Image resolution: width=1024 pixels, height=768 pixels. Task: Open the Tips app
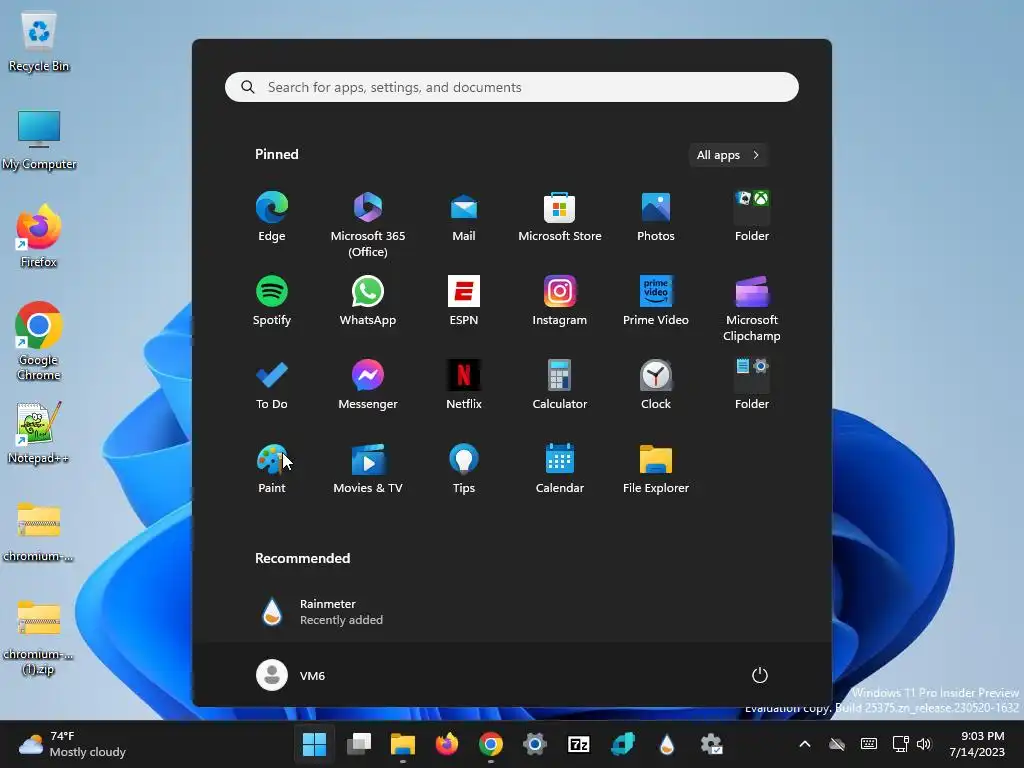(464, 468)
